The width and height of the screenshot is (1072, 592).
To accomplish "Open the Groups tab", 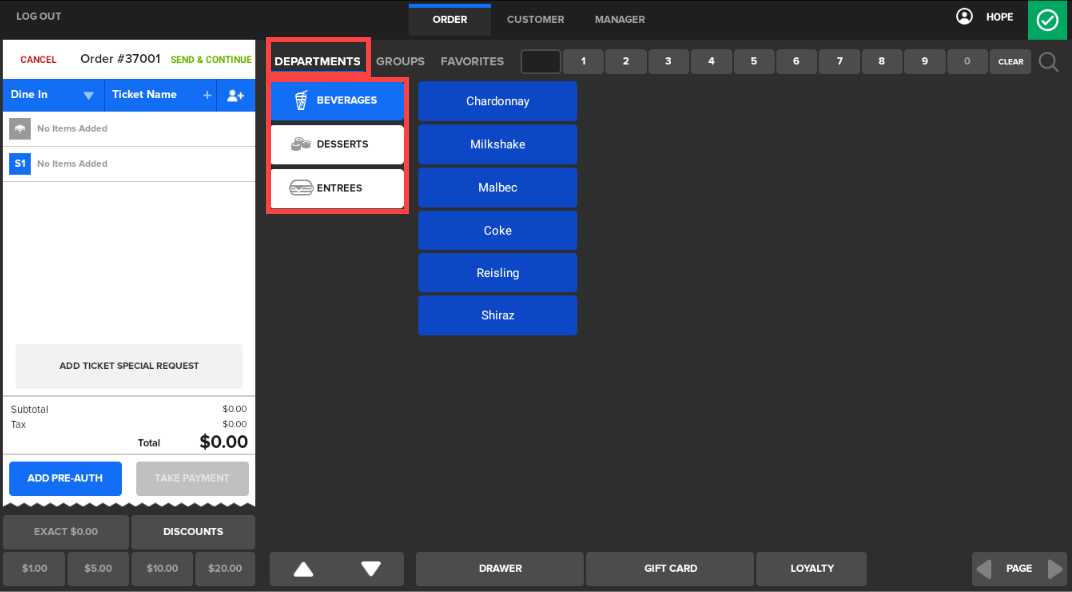I will [400, 62].
